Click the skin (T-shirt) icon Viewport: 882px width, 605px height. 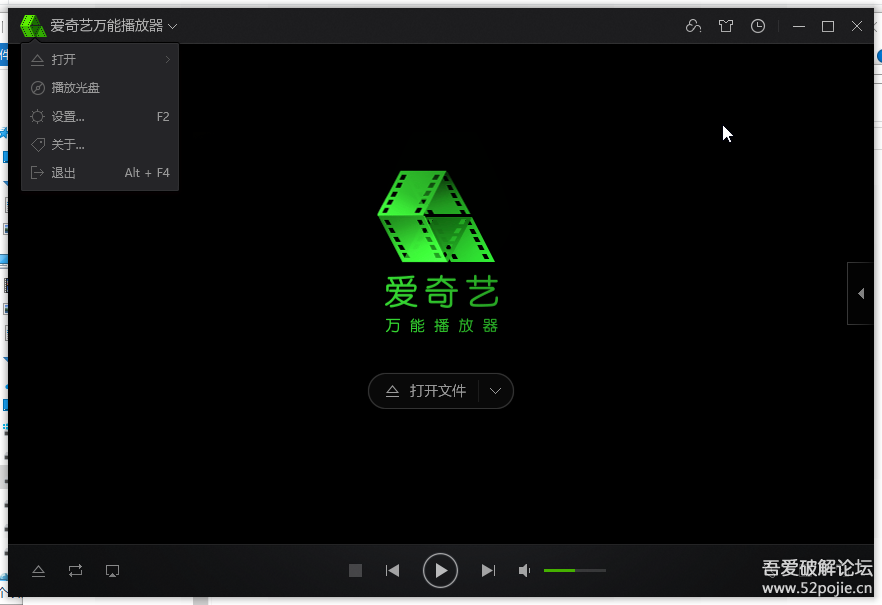pyautogui.click(x=726, y=26)
